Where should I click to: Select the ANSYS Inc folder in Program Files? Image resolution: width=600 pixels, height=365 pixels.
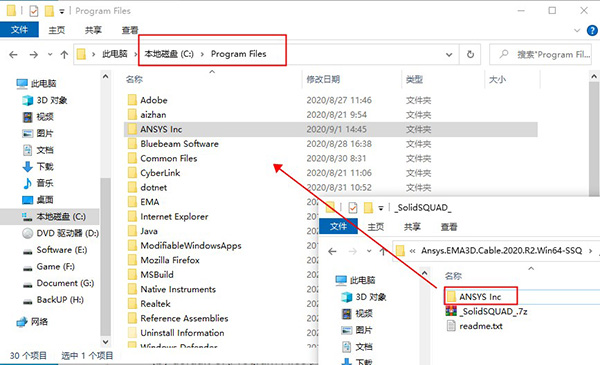pos(331,129)
